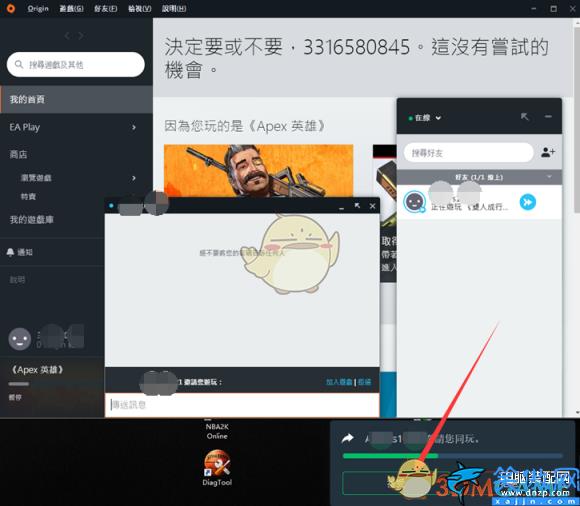The width and height of the screenshot is (580, 506).
Task: Focus the 搜尋遊戲及其他 search field
Action: pyautogui.click(x=75, y=64)
